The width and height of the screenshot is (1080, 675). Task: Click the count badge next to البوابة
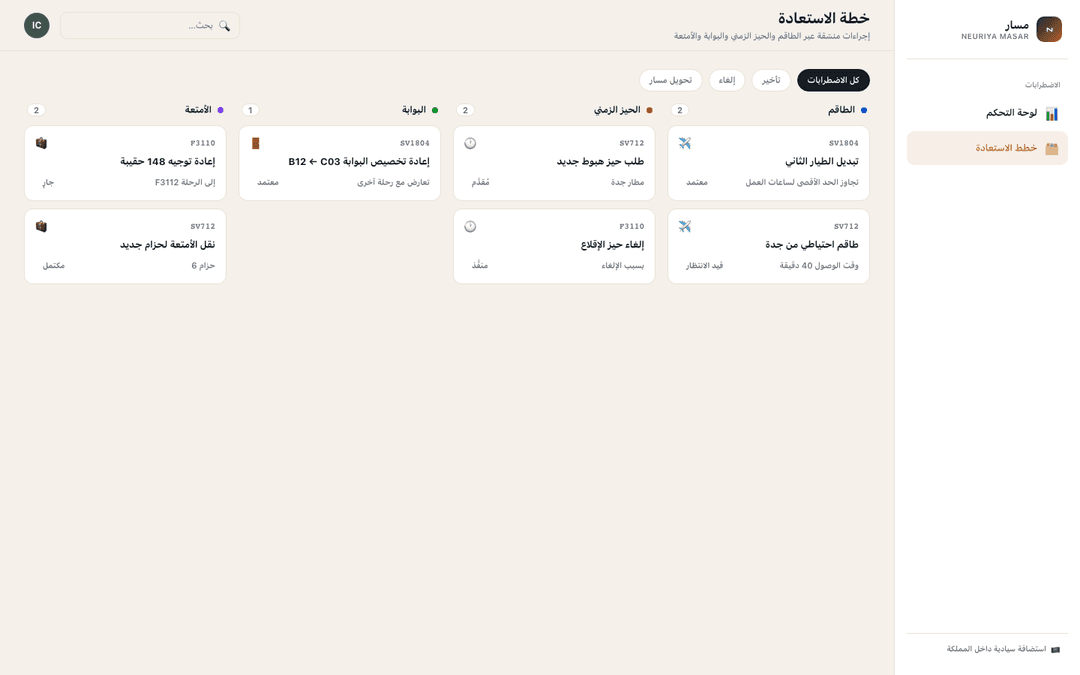point(251,110)
